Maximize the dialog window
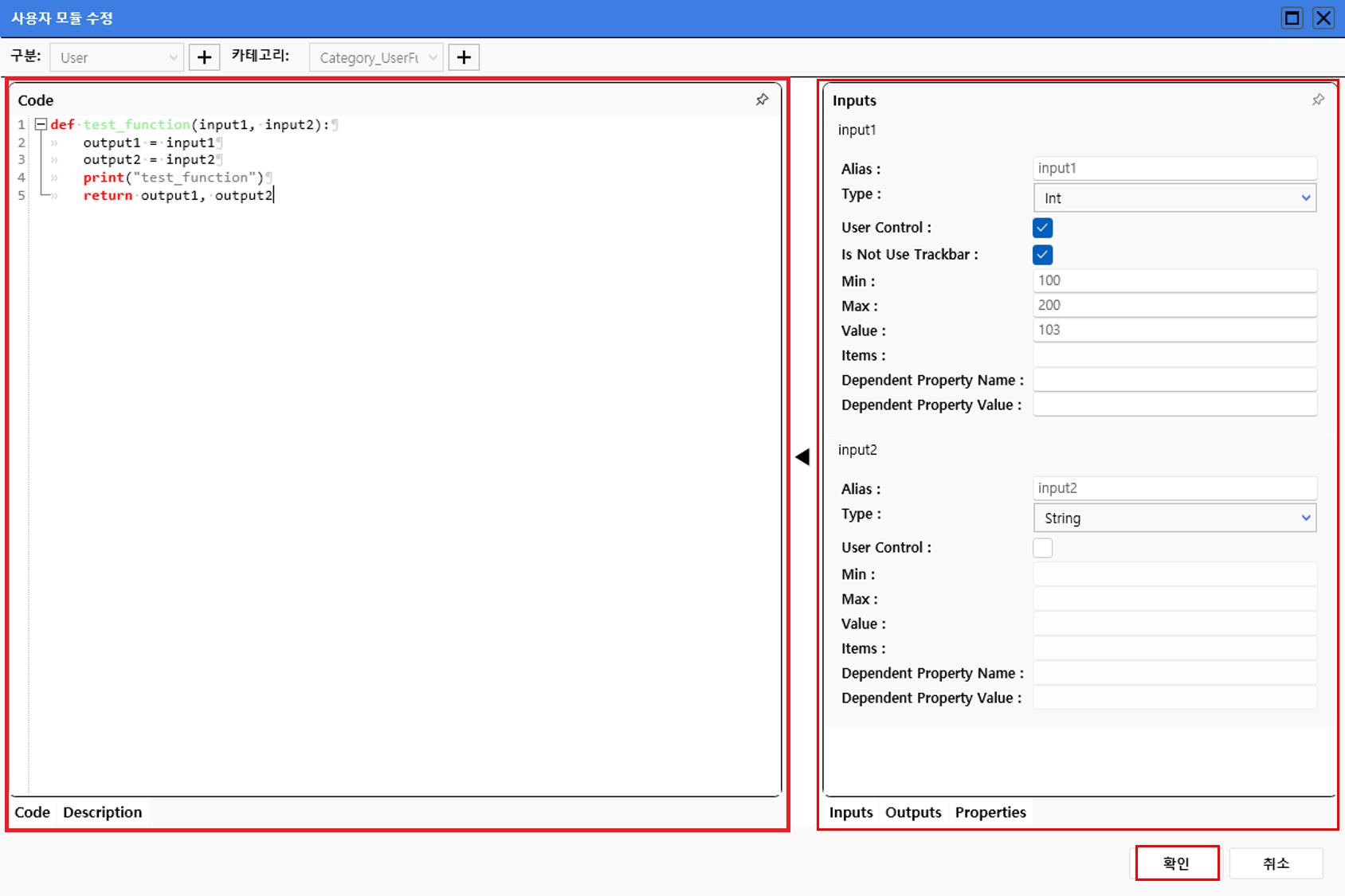Screen dimensions: 1345x896 [1292, 18]
